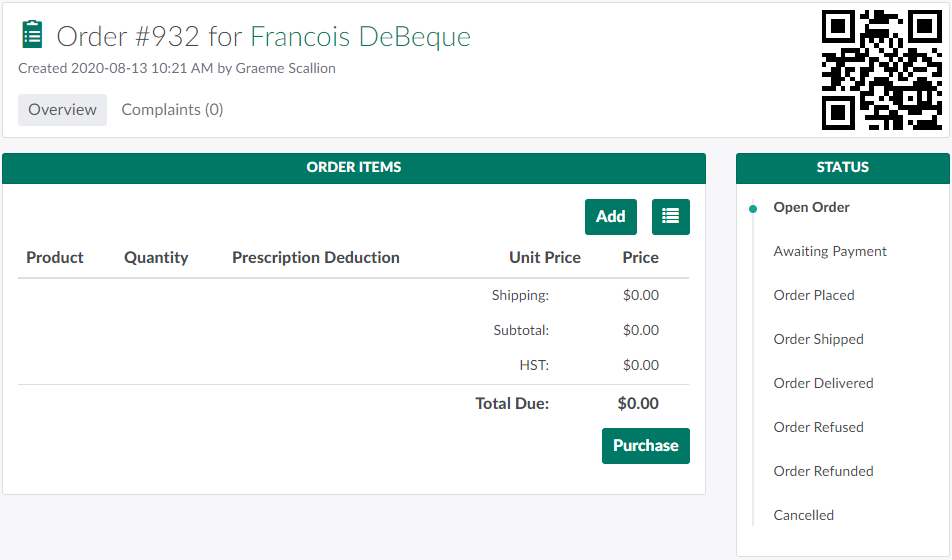This screenshot has height=560, width=952.
Task: Click the order clipboard icon
Action: tap(32, 36)
